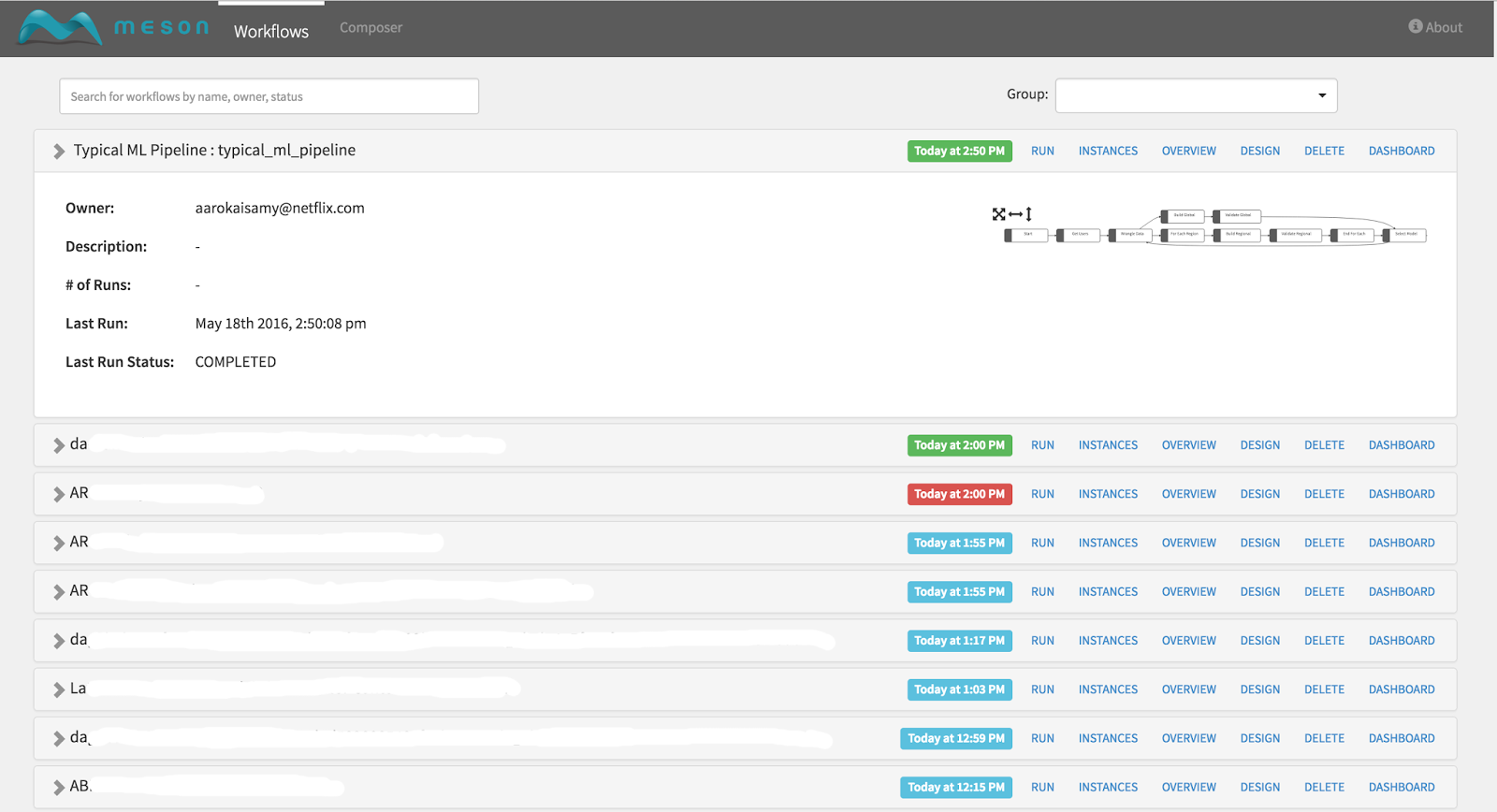Switch to the Composer tab
This screenshot has height=812, width=1497.
pos(371,28)
